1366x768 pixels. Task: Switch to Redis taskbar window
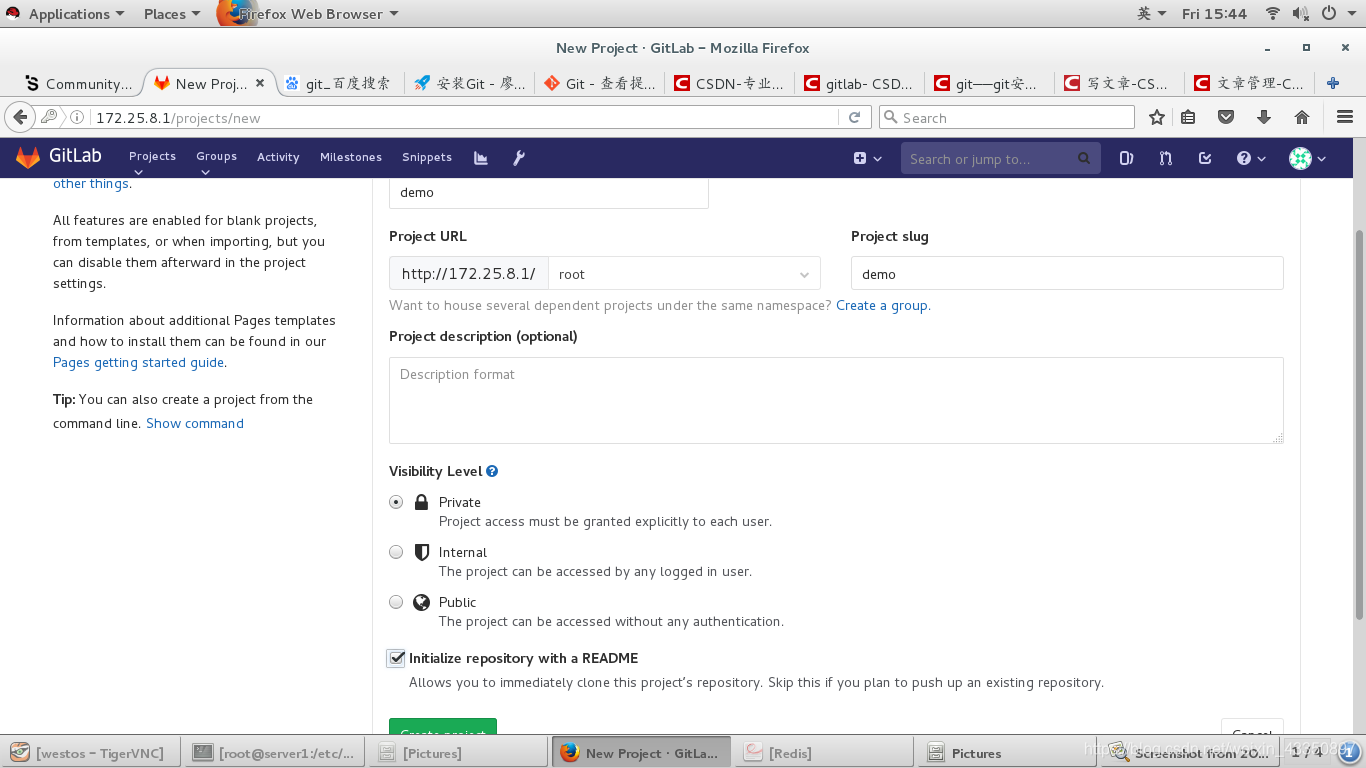(x=824, y=753)
